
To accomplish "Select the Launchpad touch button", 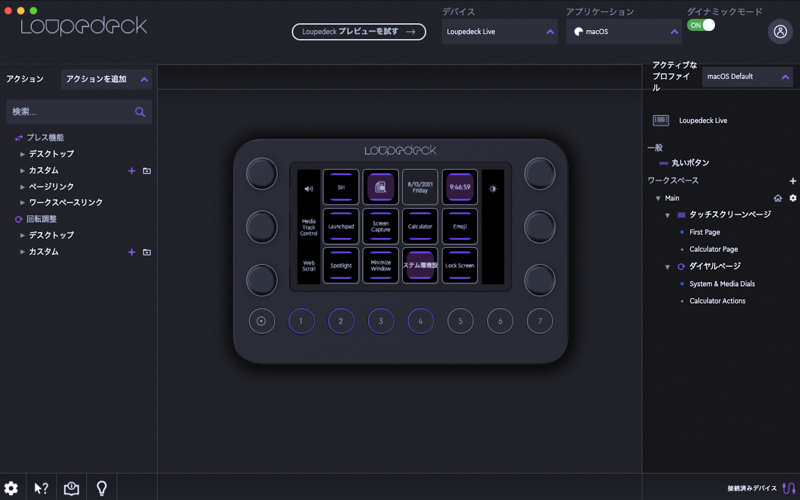I will (341, 227).
